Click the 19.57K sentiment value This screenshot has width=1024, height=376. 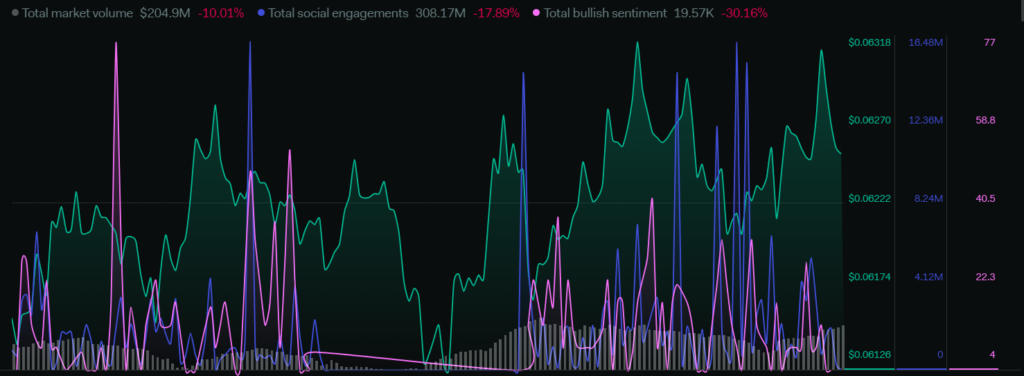[694, 12]
